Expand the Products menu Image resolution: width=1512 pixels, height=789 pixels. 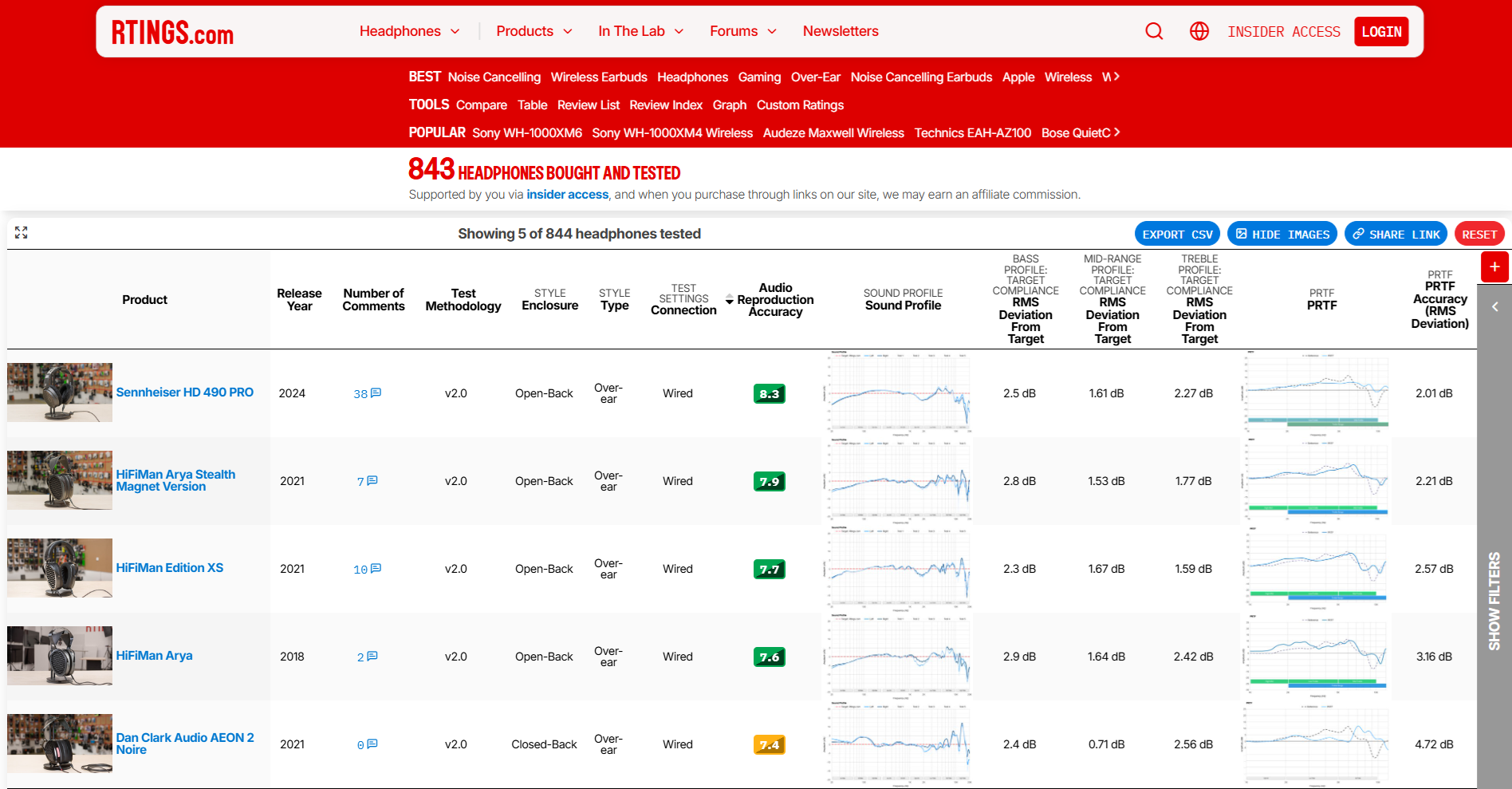tap(534, 31)
